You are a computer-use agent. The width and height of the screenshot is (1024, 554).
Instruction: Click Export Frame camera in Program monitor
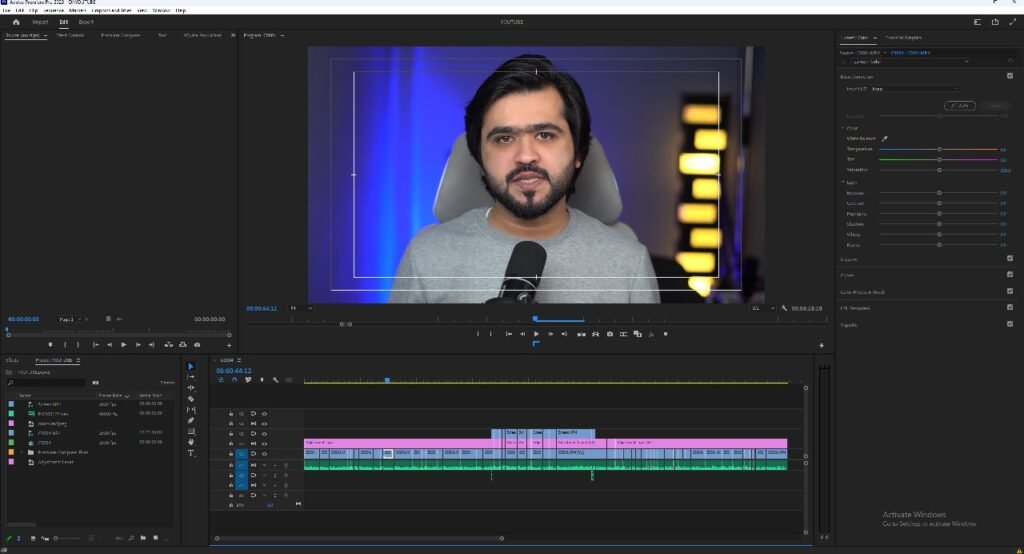coord(610,334)
